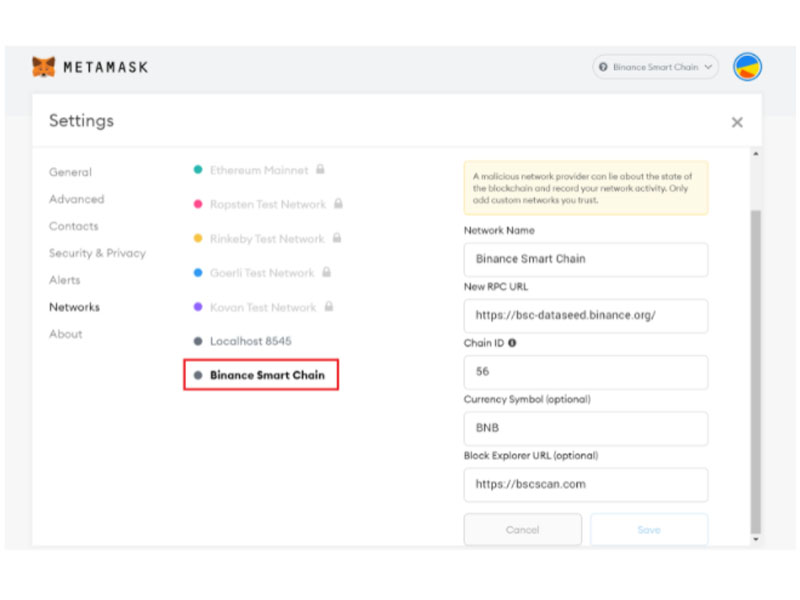Click the settings scrollbar thumb

(x=756, y=371)
